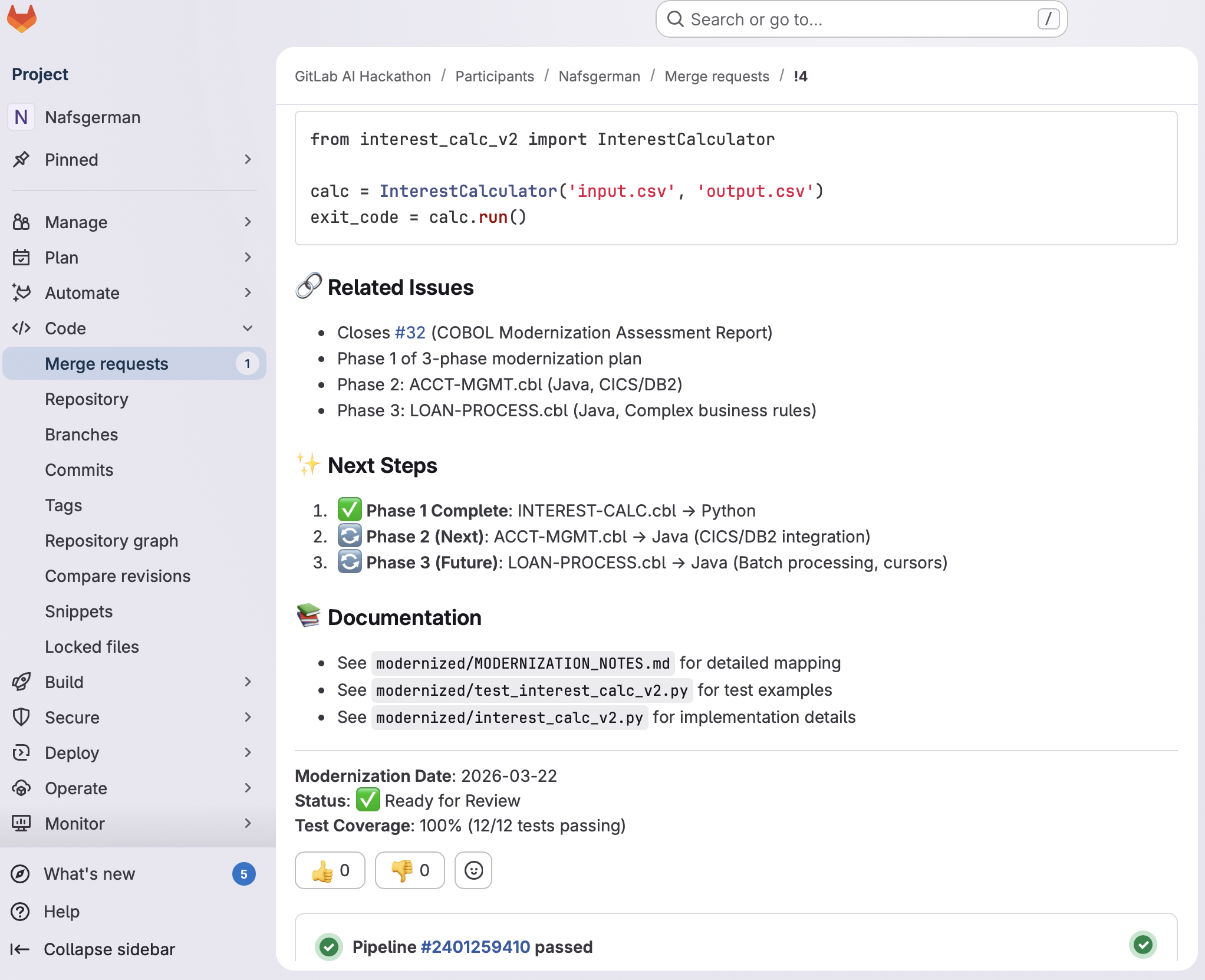
Task: Click Participants in the breadcrumb
Action: click(x=494, y=77)
